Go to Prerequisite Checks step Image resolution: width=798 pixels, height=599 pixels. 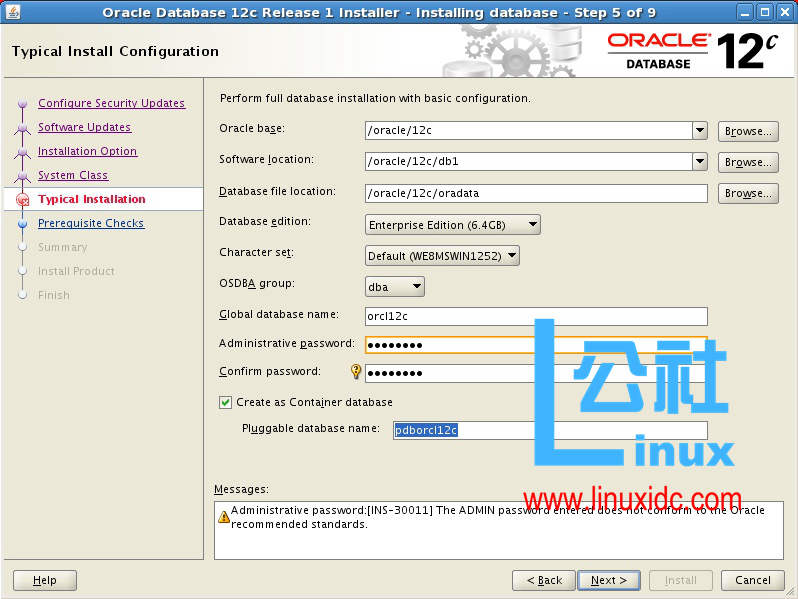tap(91, 223)
